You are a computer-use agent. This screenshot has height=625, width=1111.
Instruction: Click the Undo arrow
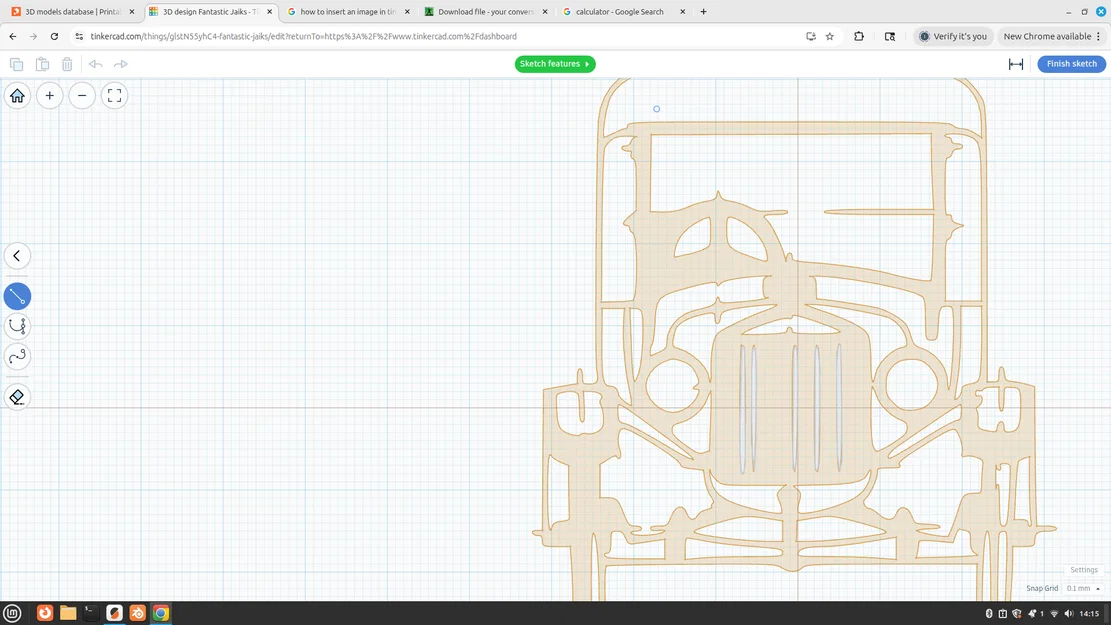[x=96, y=64]
